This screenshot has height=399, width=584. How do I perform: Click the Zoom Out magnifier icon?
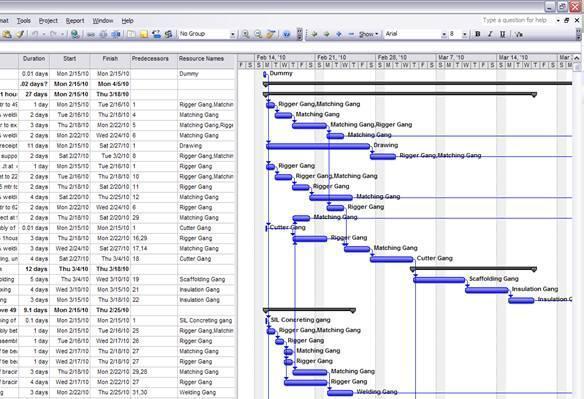(x=258, y=34)
